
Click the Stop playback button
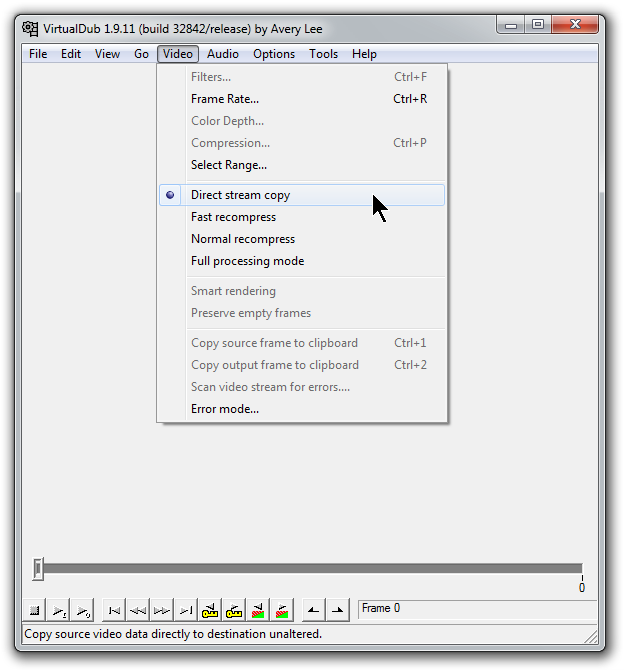click(34, 609)
